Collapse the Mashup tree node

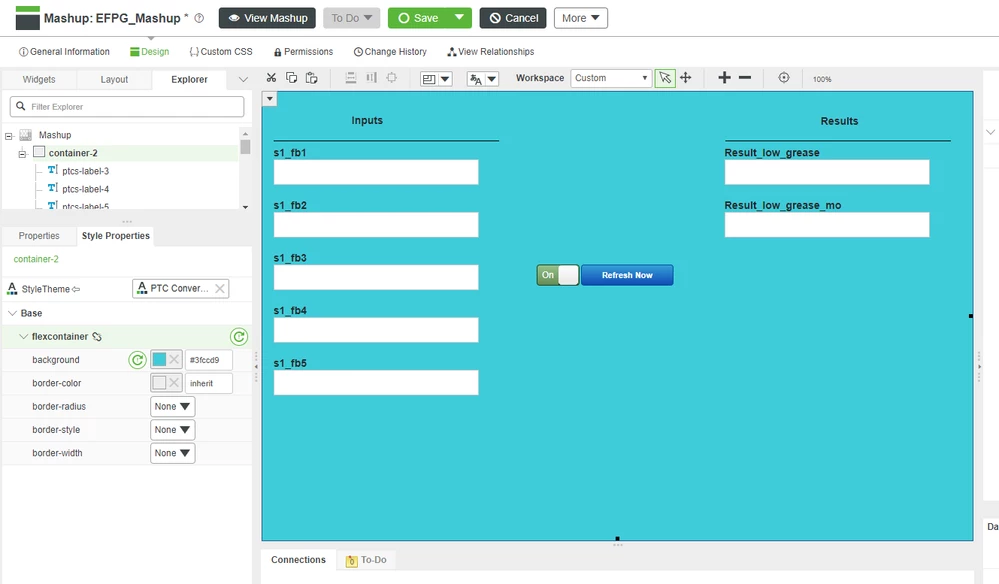click(x=9, y=136)
